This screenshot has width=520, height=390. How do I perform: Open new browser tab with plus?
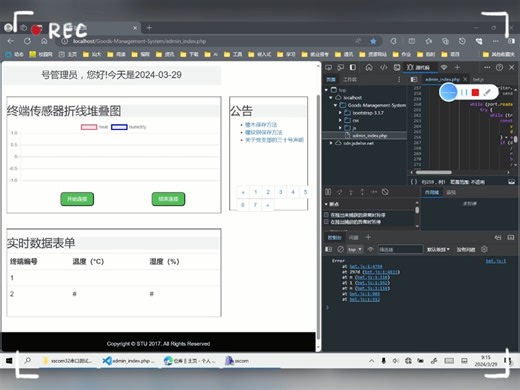tap(149, 28)
